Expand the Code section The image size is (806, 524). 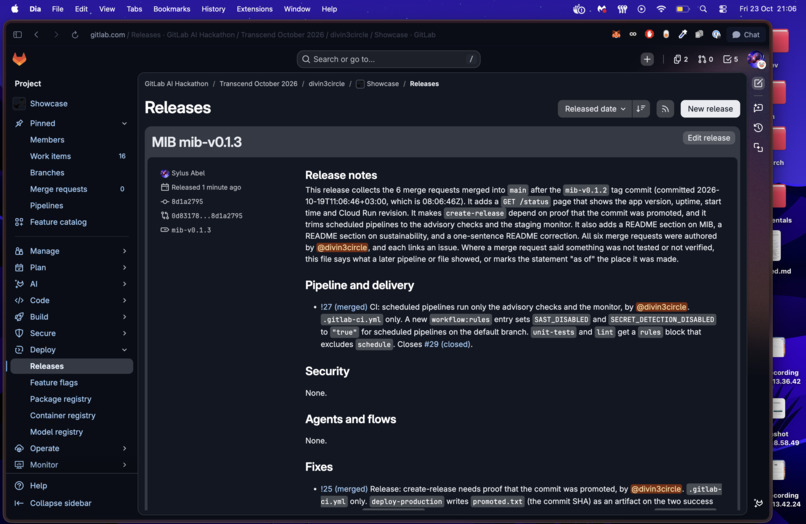point(124,300)
